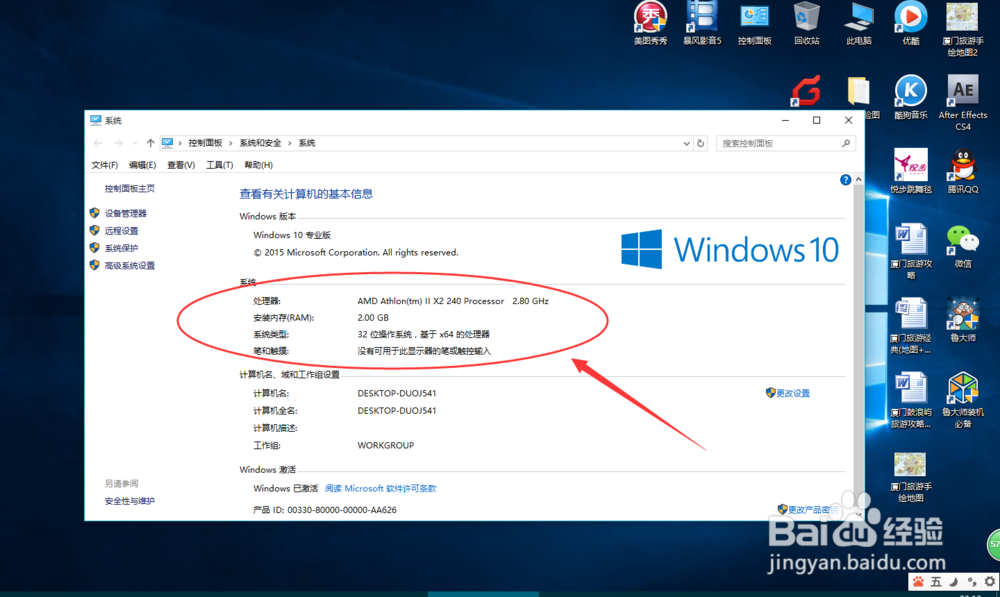
Task: Select the 厦门旅游攻略 Word document icon
Action: tap(911, 251)
